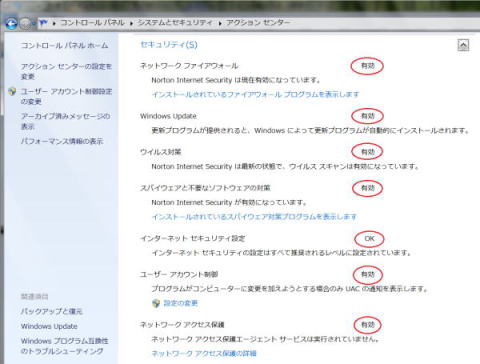This screenshot has height=364, width=480.
Task: Open コントロール パネル in the breadcrumb
Action: (x=92, y=23)
